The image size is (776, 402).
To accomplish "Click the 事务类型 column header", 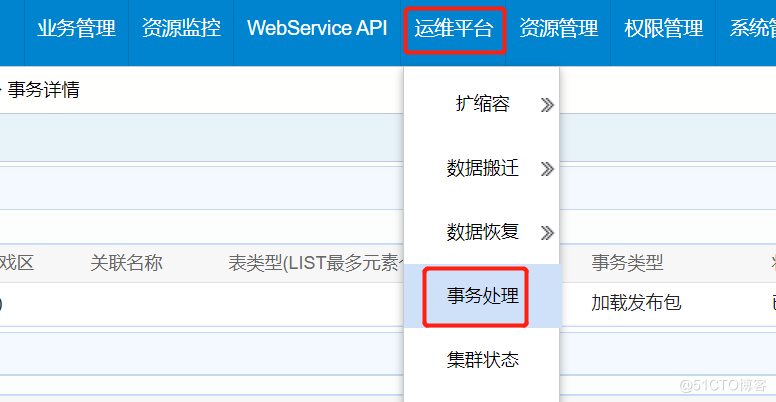I will tap(627, 263).
